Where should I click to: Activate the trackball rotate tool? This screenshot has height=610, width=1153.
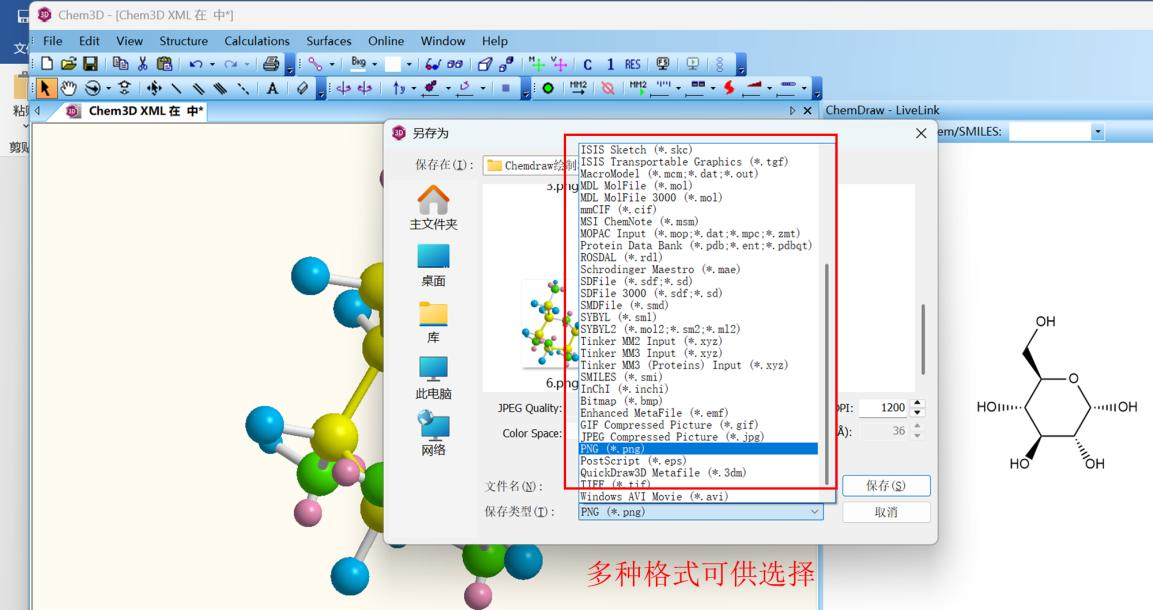(90, 87)
